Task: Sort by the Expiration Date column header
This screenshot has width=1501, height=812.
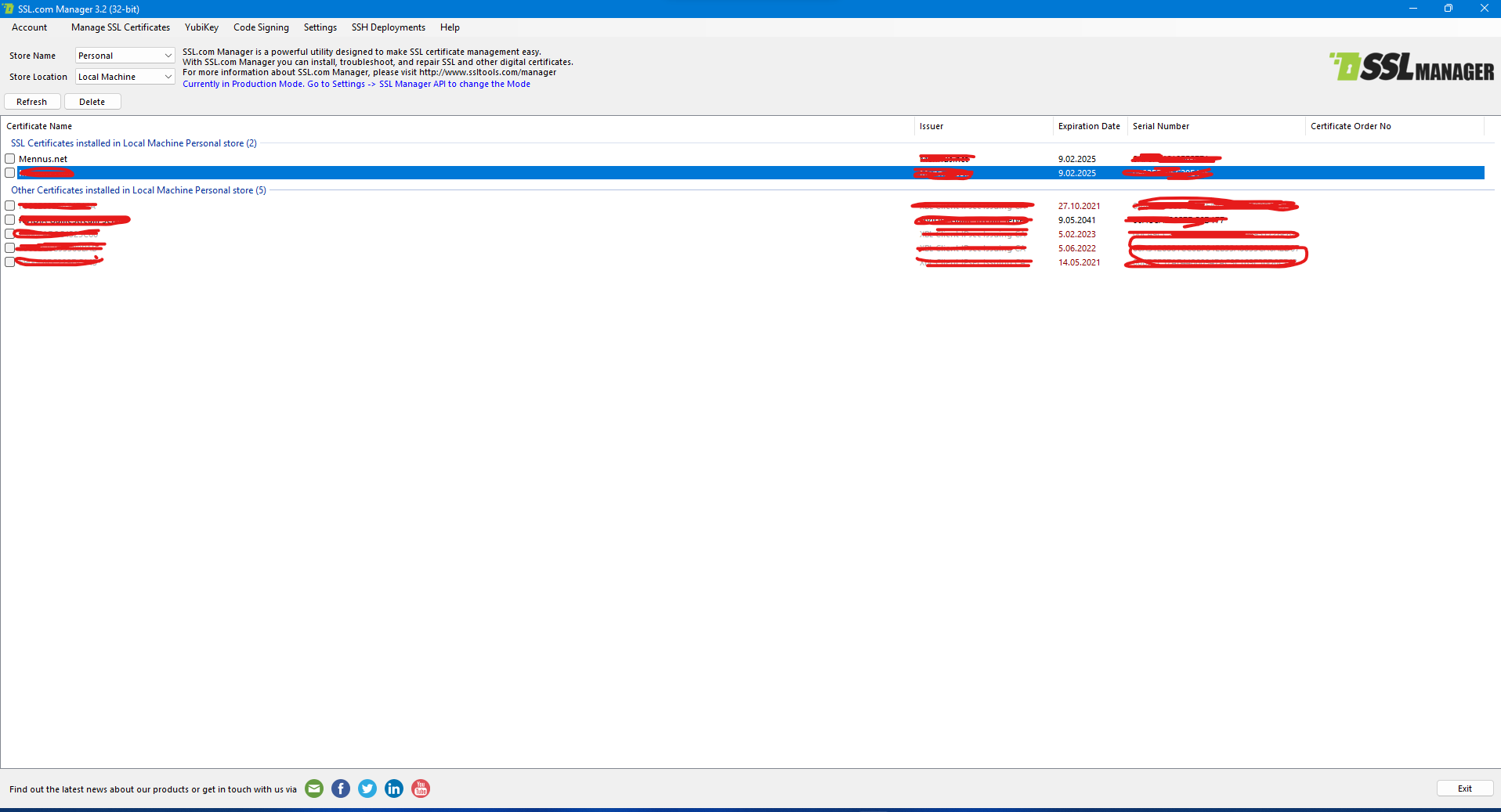Action: (1089, 126)
